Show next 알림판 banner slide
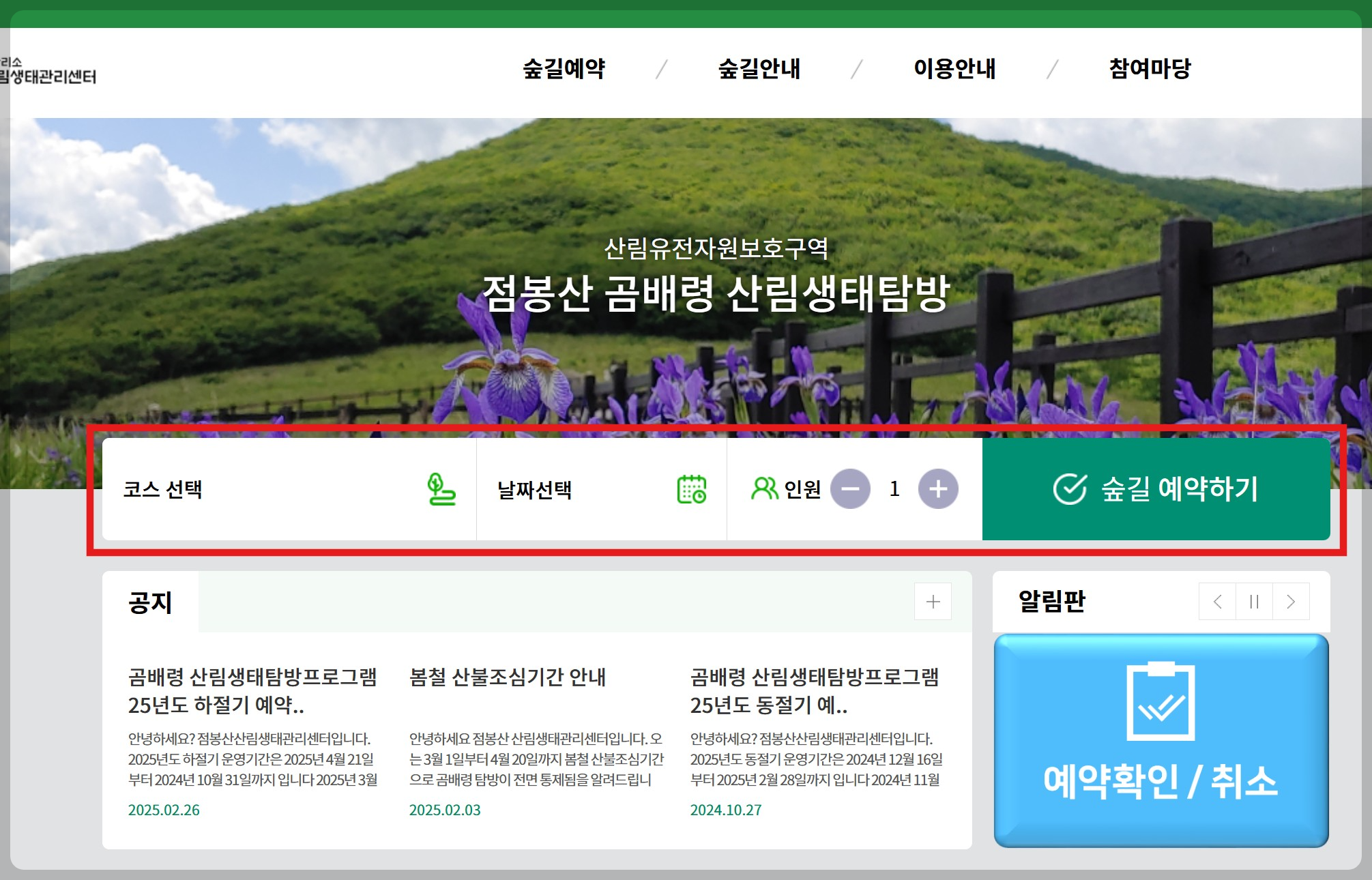Image resolution: width=1372 pixels, height=880 pixels. click(1291, 602)
